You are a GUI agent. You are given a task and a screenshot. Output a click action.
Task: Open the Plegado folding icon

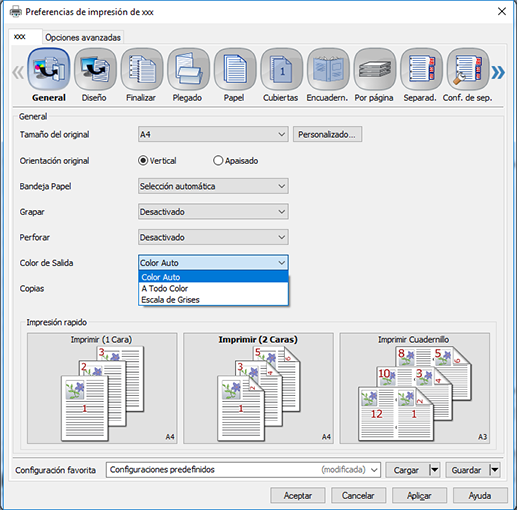click(x=188, y=69)
